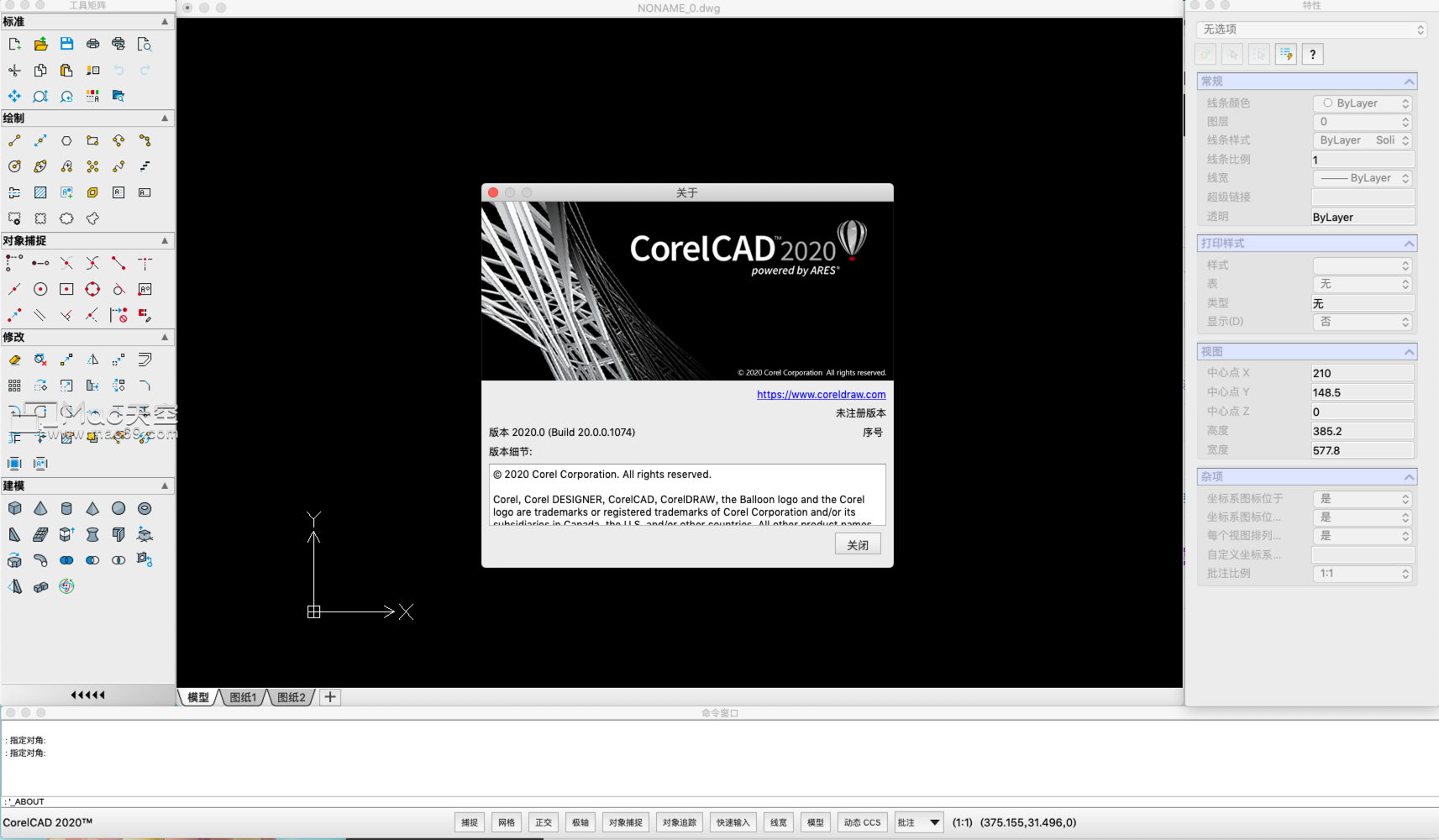1439x840 pixels.
Task: Collapse the 常规 section in Properties
Action: (x=1409, y=81)
